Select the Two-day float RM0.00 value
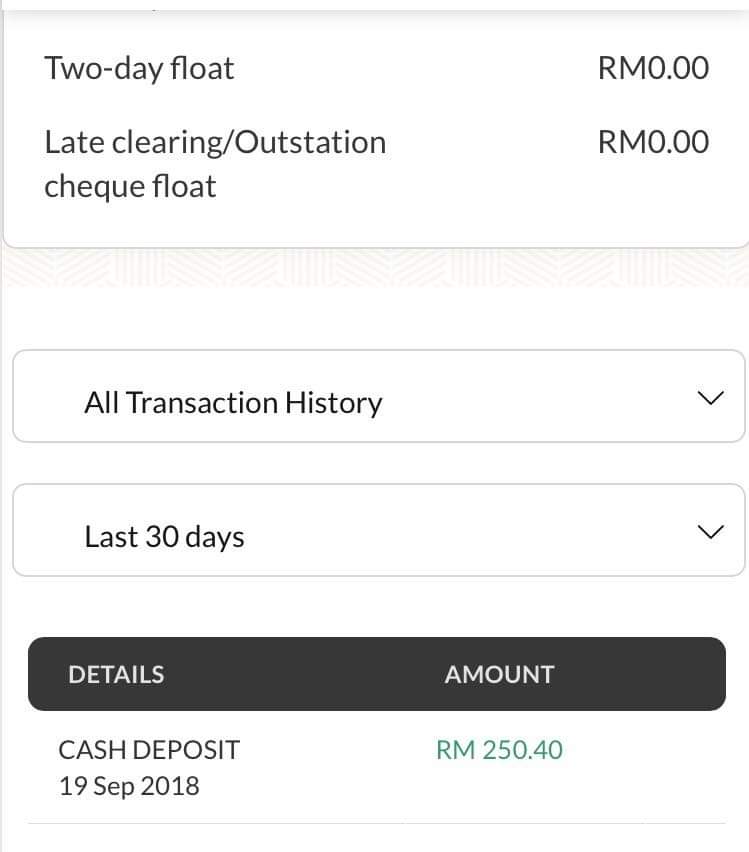 (653, 68)
